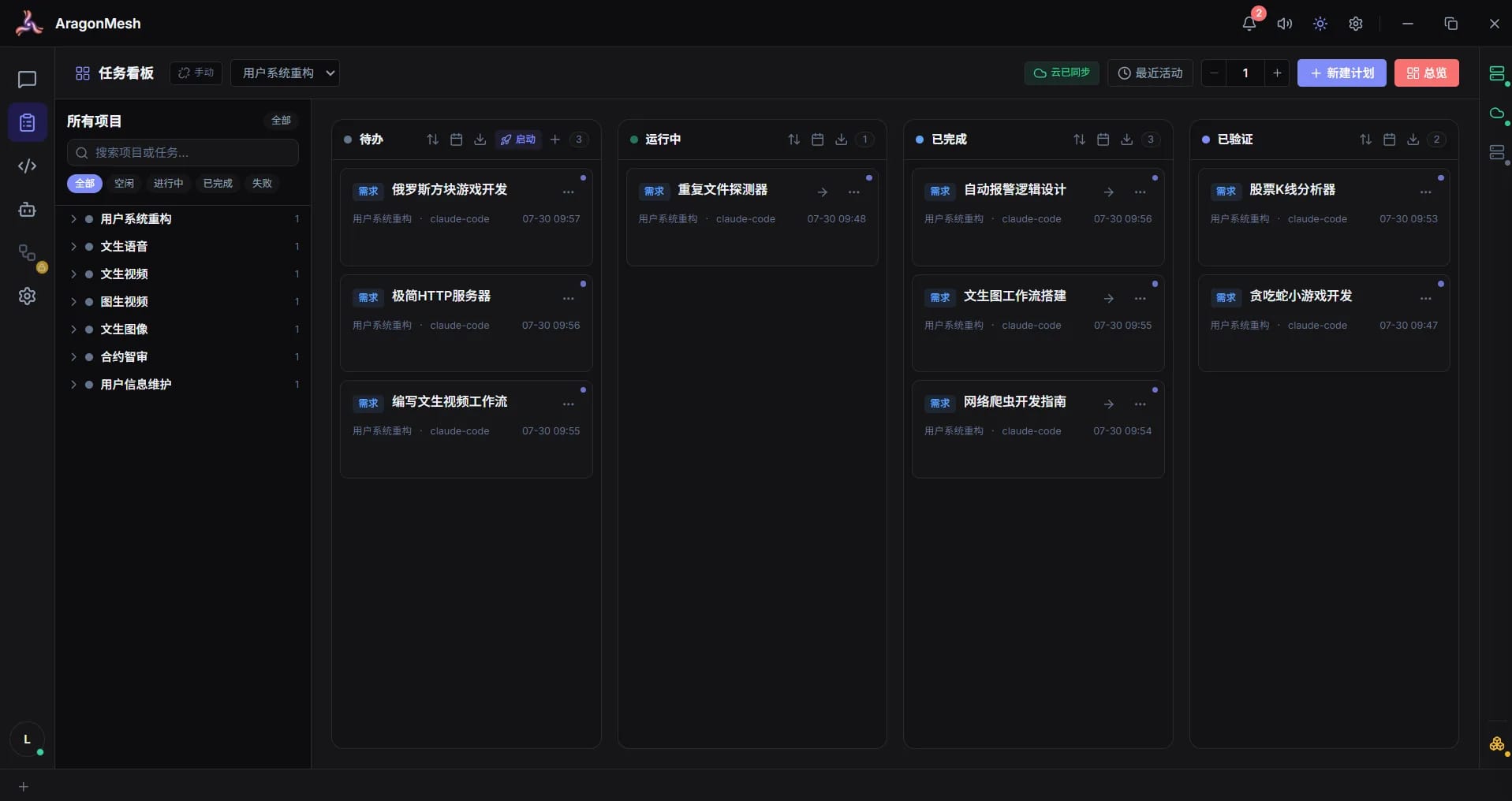Click 全部 link beside 所有项目
This screenshot has height=801, width=1512.
pyautogui.click(x=281, y=121)
